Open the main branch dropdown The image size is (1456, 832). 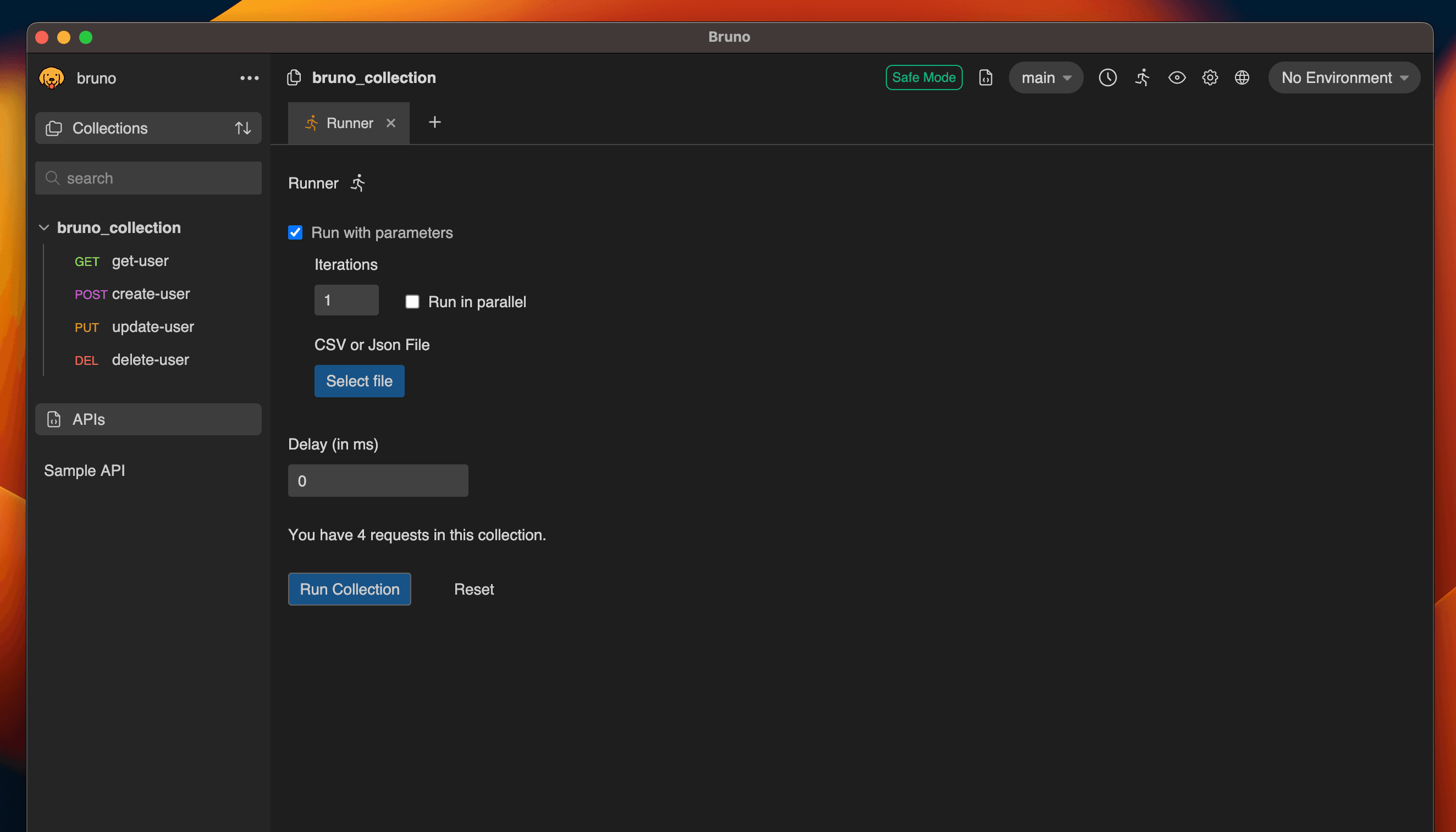pos(1046,77)
